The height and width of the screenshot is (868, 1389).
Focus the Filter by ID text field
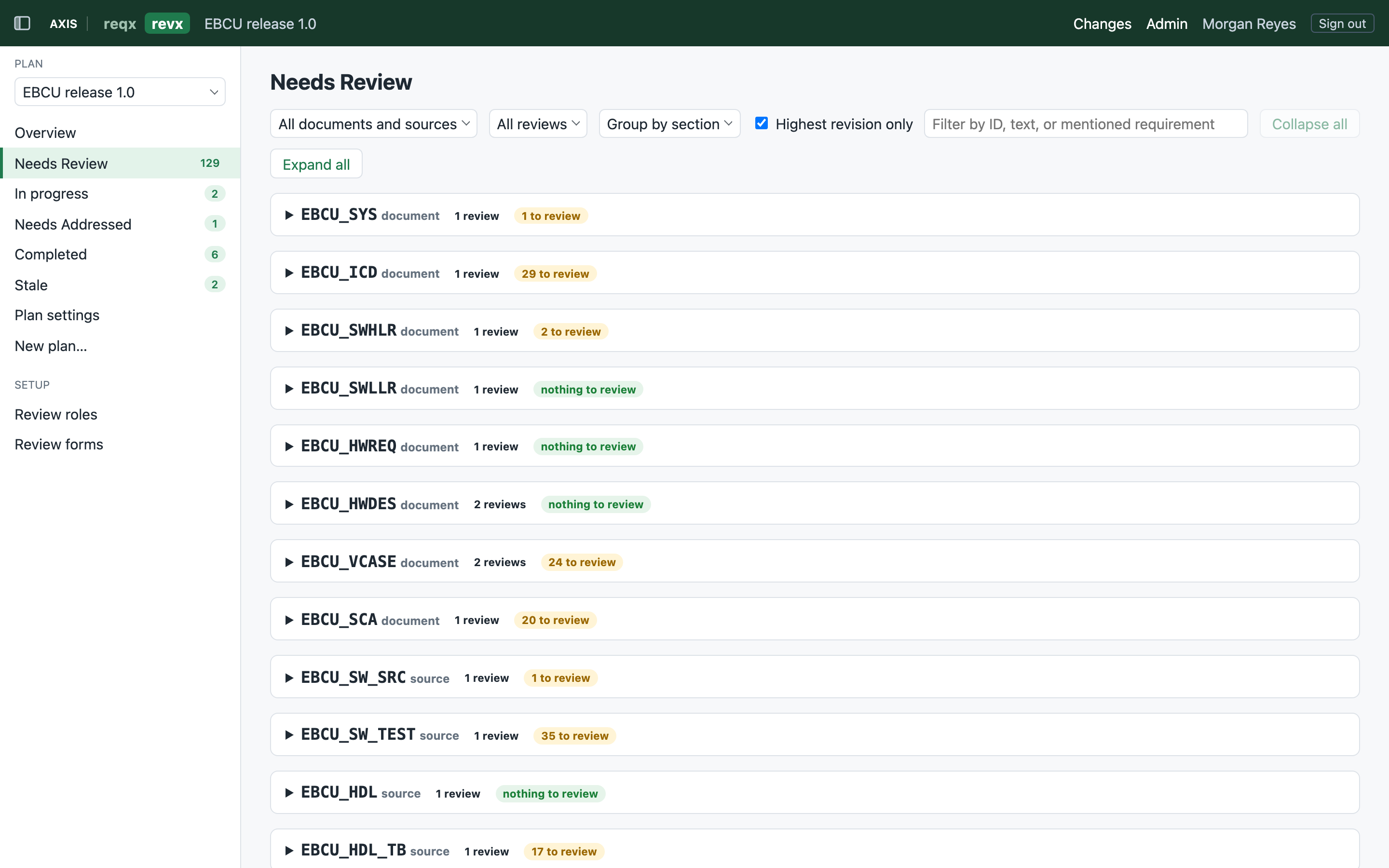(1085, 124)
